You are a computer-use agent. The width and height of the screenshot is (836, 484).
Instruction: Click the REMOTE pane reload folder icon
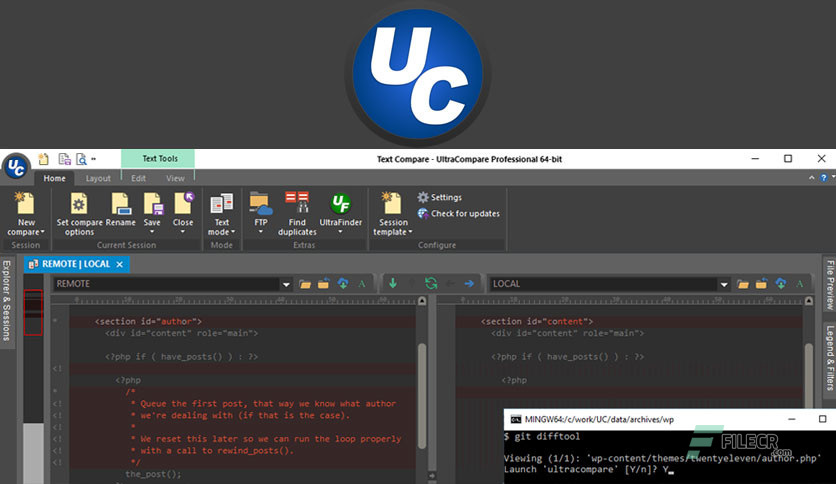pyautogui.click(x=324, y=284)
